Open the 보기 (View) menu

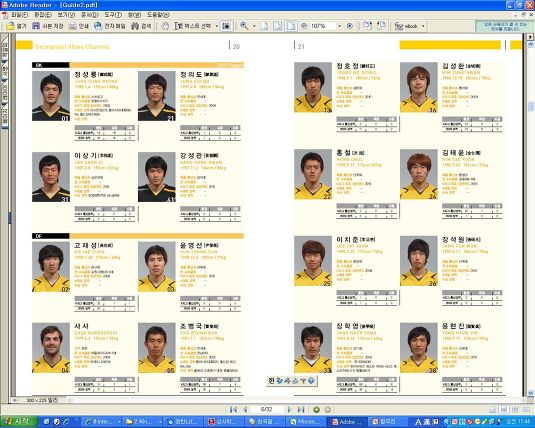click(x=66, y=15)
